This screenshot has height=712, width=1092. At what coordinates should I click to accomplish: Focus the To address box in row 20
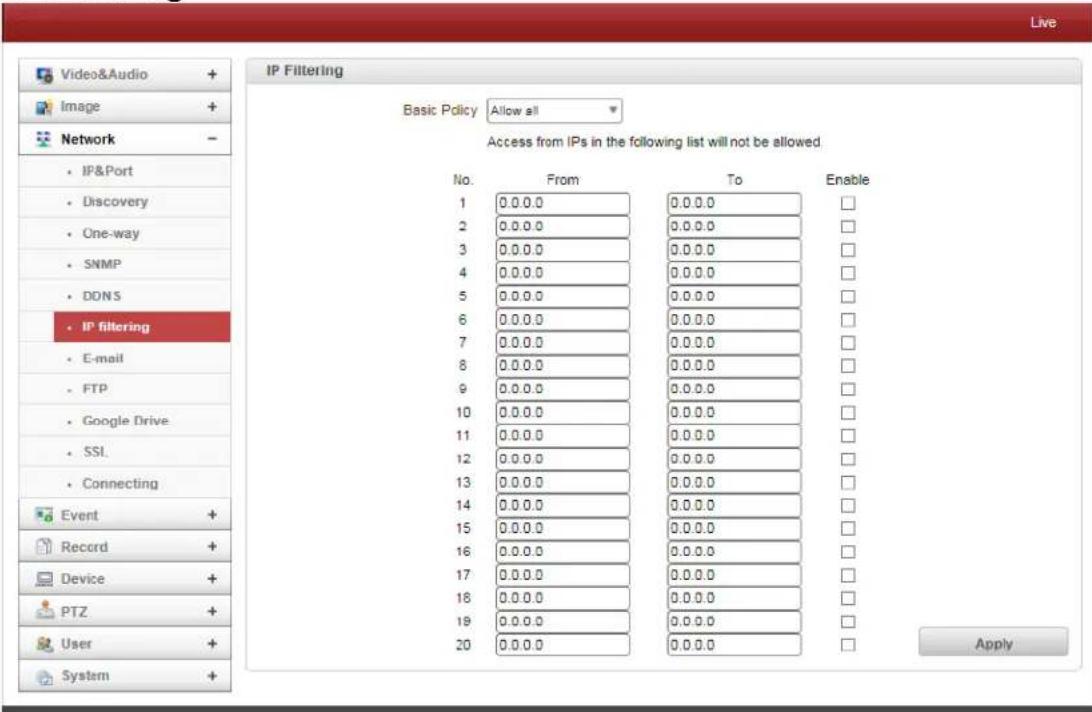734,645
